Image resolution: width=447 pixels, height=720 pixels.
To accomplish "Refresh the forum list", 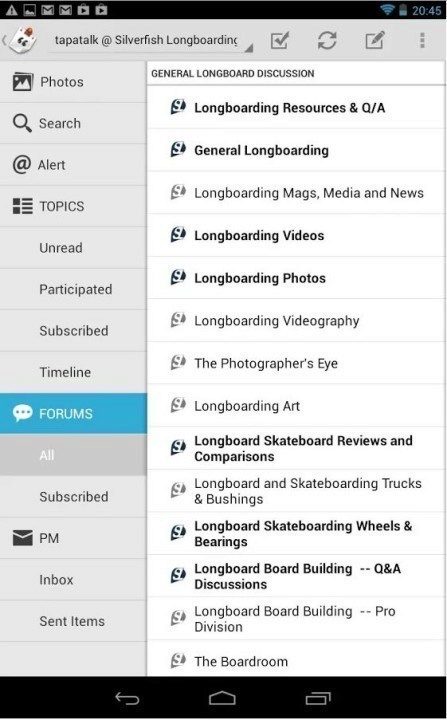I will tap(327, 40).
